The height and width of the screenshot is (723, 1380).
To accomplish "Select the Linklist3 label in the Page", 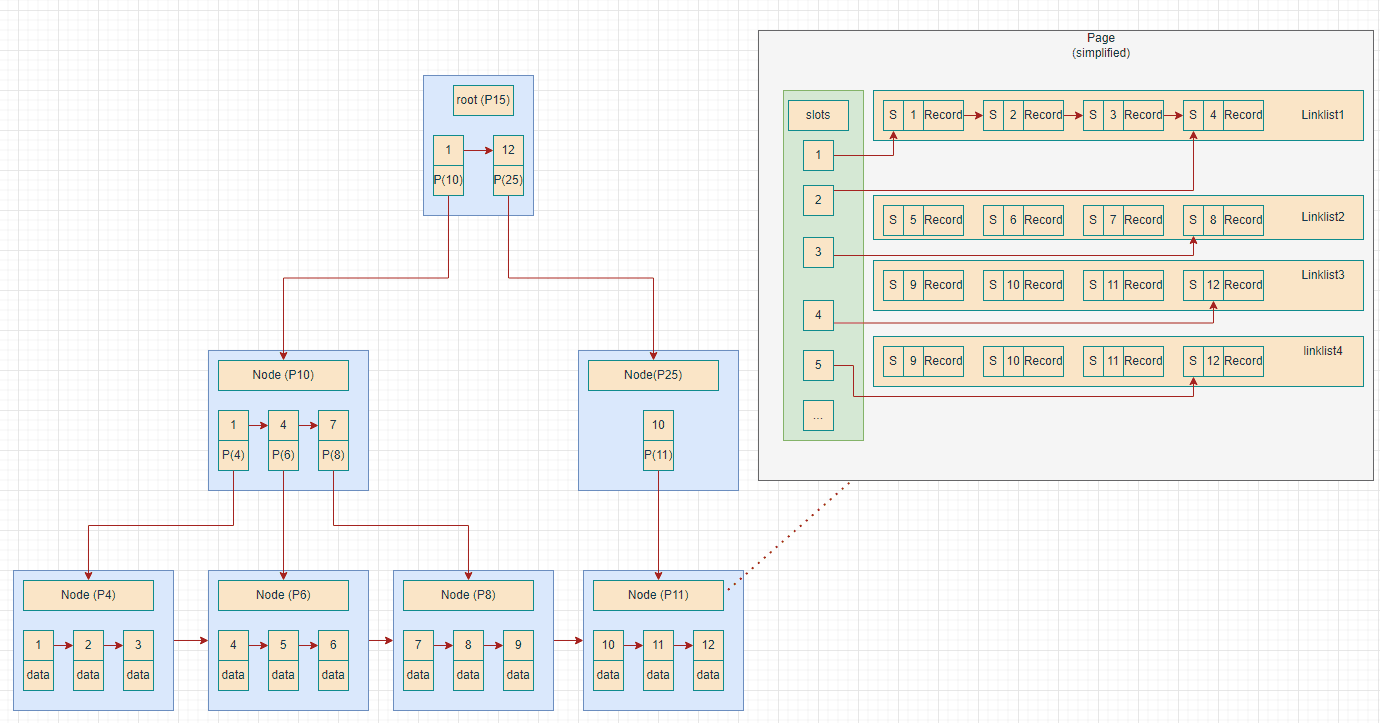I will 1322,274.
